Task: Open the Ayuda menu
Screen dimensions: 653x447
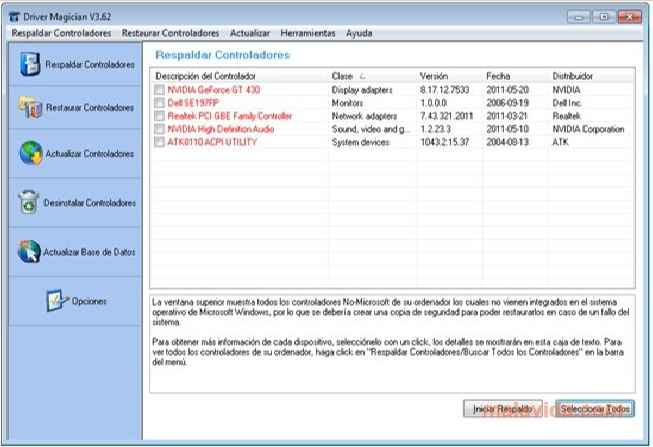Action: pos(359,33)
